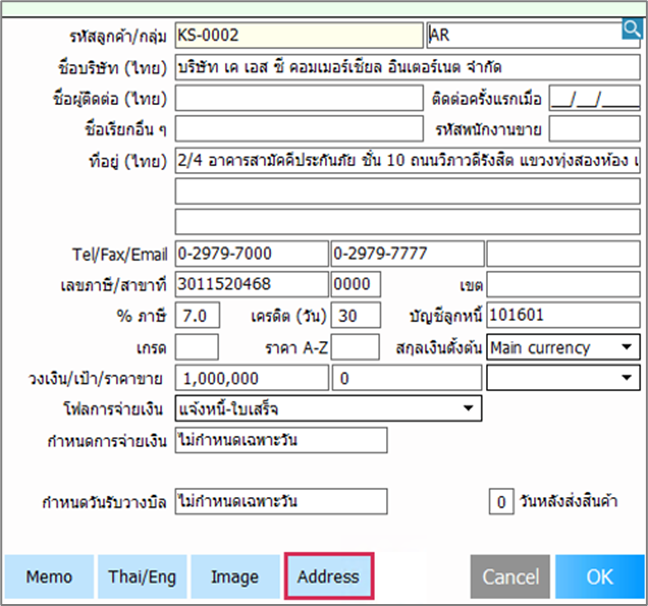Image resolution: width=648 pixels, height=606 pixels.
Task: Click the credit limit field 1,000,000
Action: (x=252, y=377)
